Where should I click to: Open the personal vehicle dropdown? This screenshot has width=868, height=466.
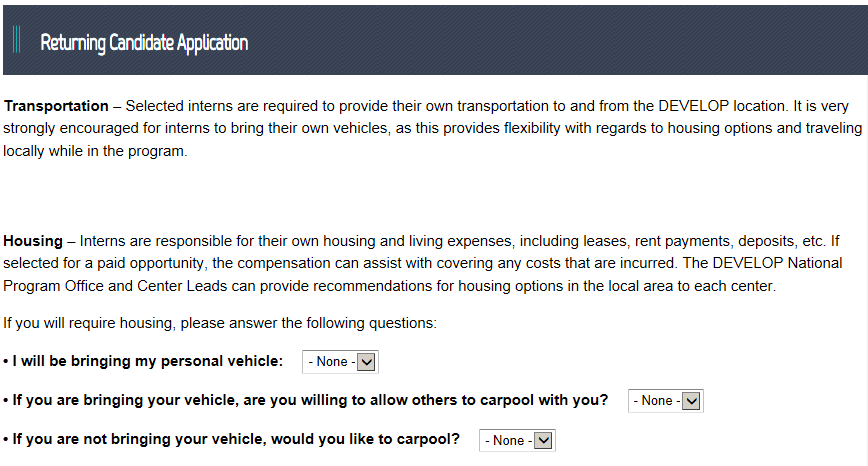(339, 362)
